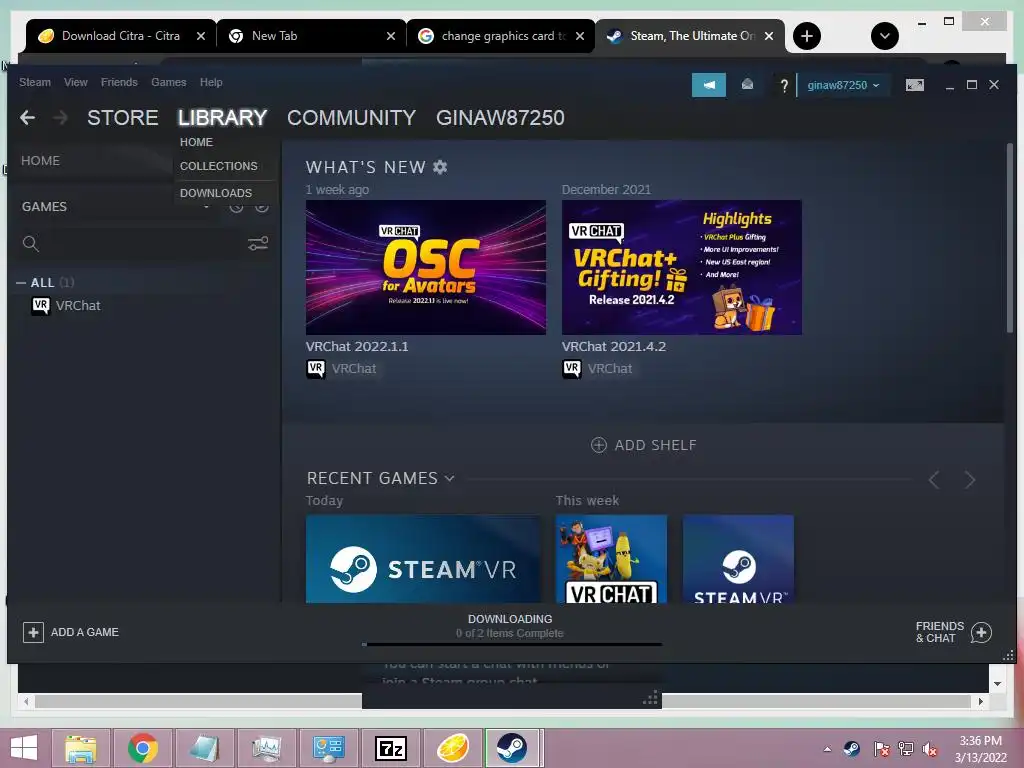Open VRChat 2021.4.2 news title
Viewport: 1024px width, 768px height.
614,347
